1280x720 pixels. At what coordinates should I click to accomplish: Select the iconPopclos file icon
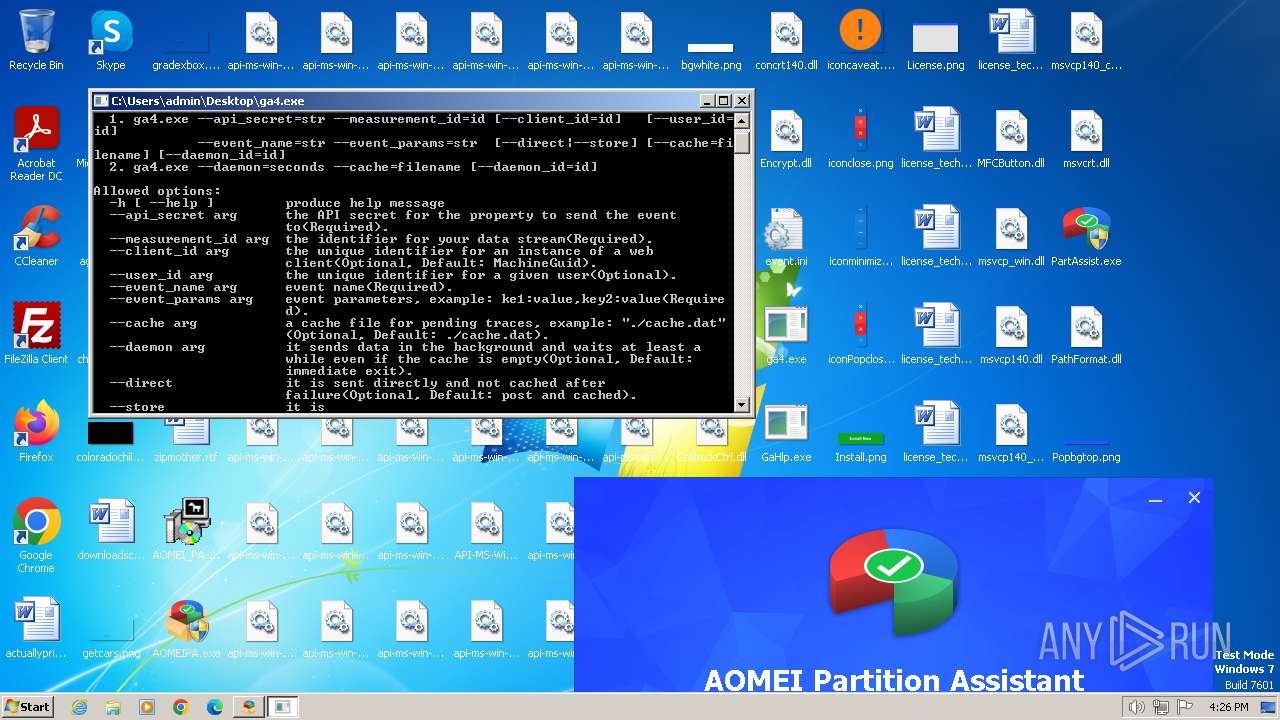(861, 334)
